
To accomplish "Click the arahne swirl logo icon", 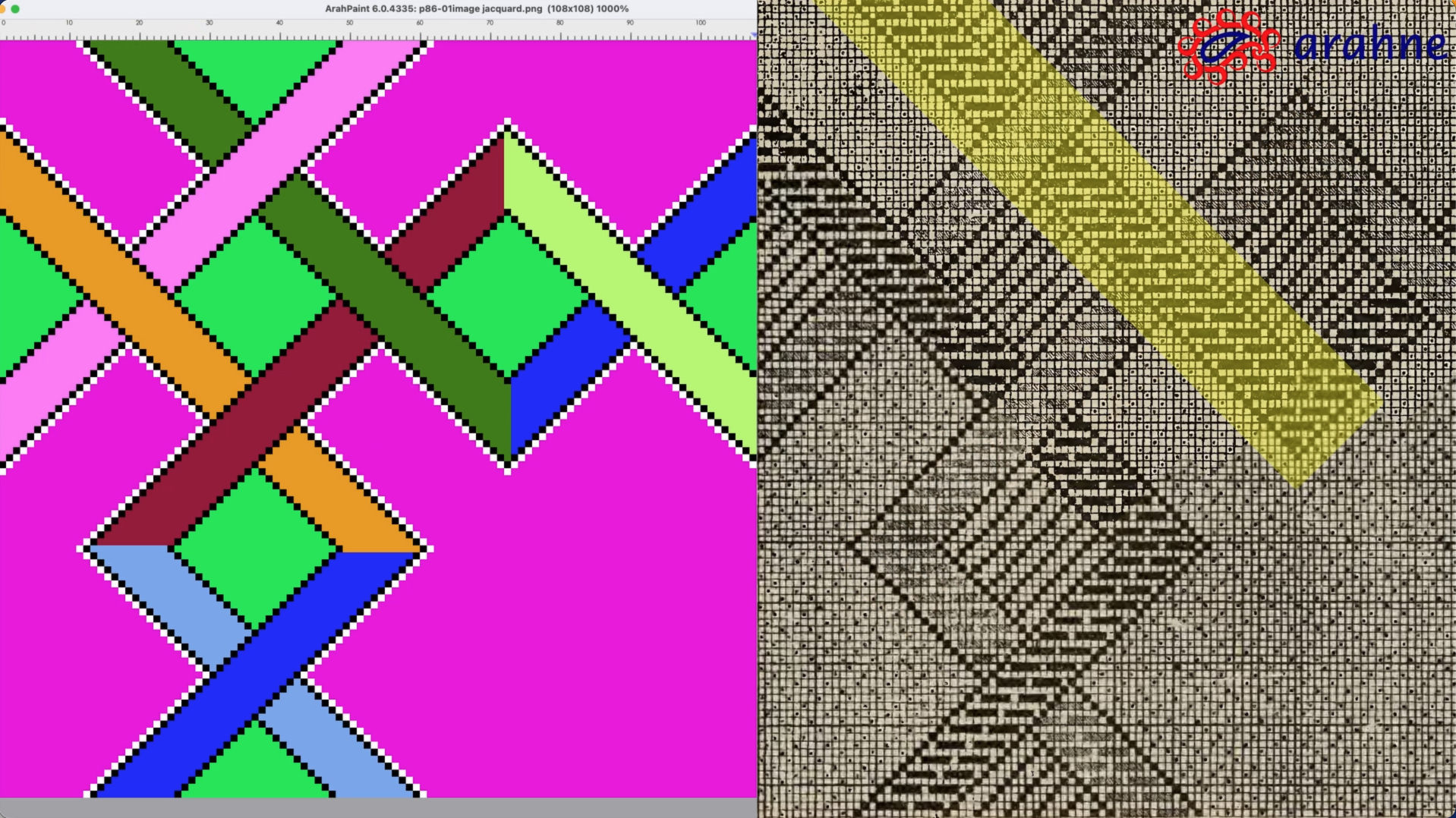I will [x=1228, y=46].
